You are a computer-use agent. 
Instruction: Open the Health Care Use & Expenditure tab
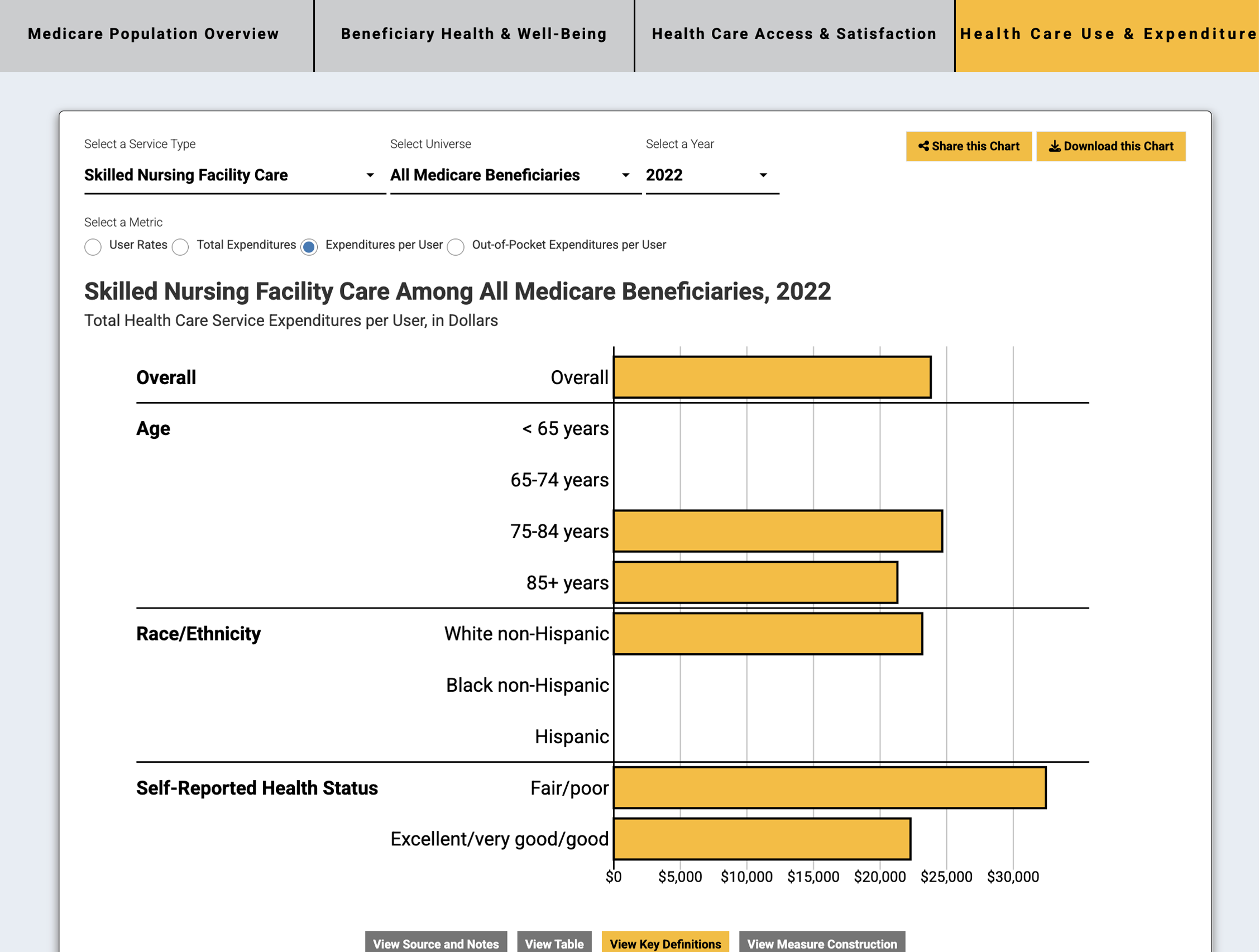pos(1107,34)
